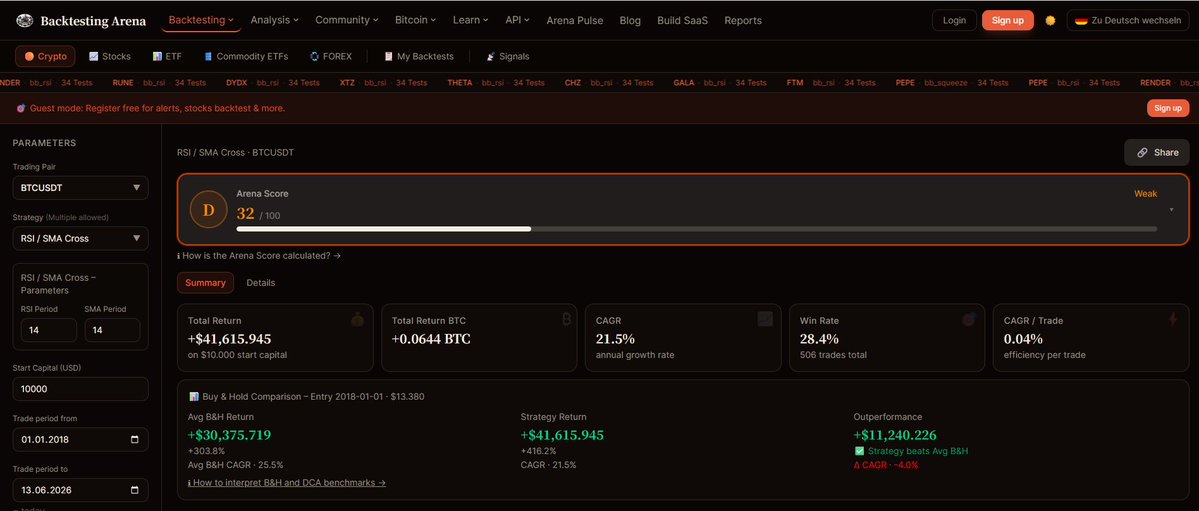Click Sign up in top navigation
The image size is (1199, 511).
[1008, 21]
